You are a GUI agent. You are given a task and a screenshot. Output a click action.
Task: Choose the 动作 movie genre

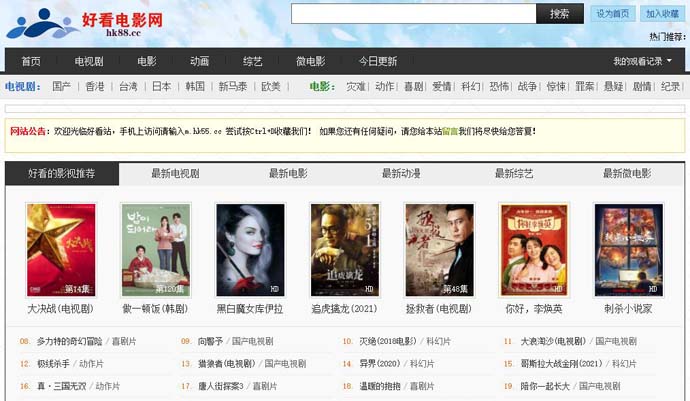point(385,86)
